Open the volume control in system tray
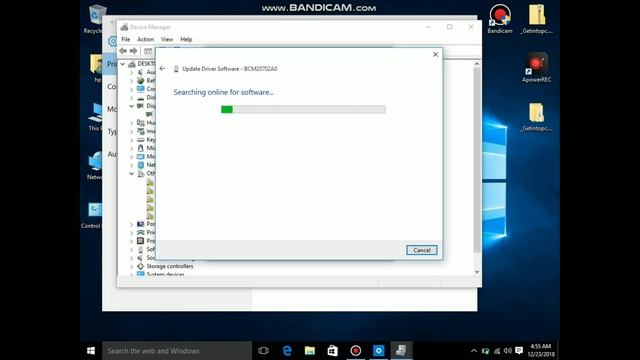This screenshot has width=640, height=360. [x=508, y=351]
